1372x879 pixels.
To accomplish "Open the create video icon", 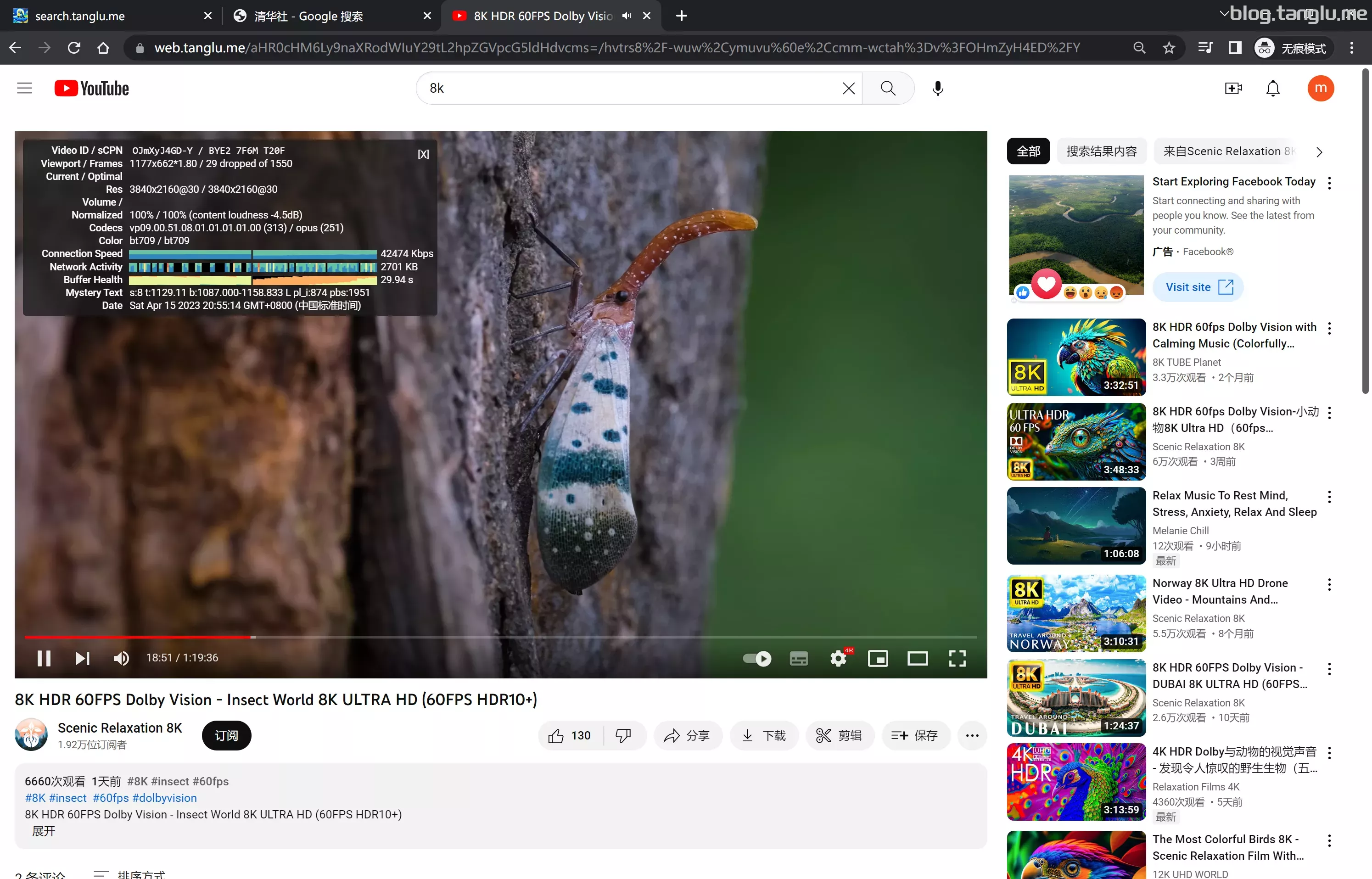I will pyautogui.click(x=1233, y=89).
